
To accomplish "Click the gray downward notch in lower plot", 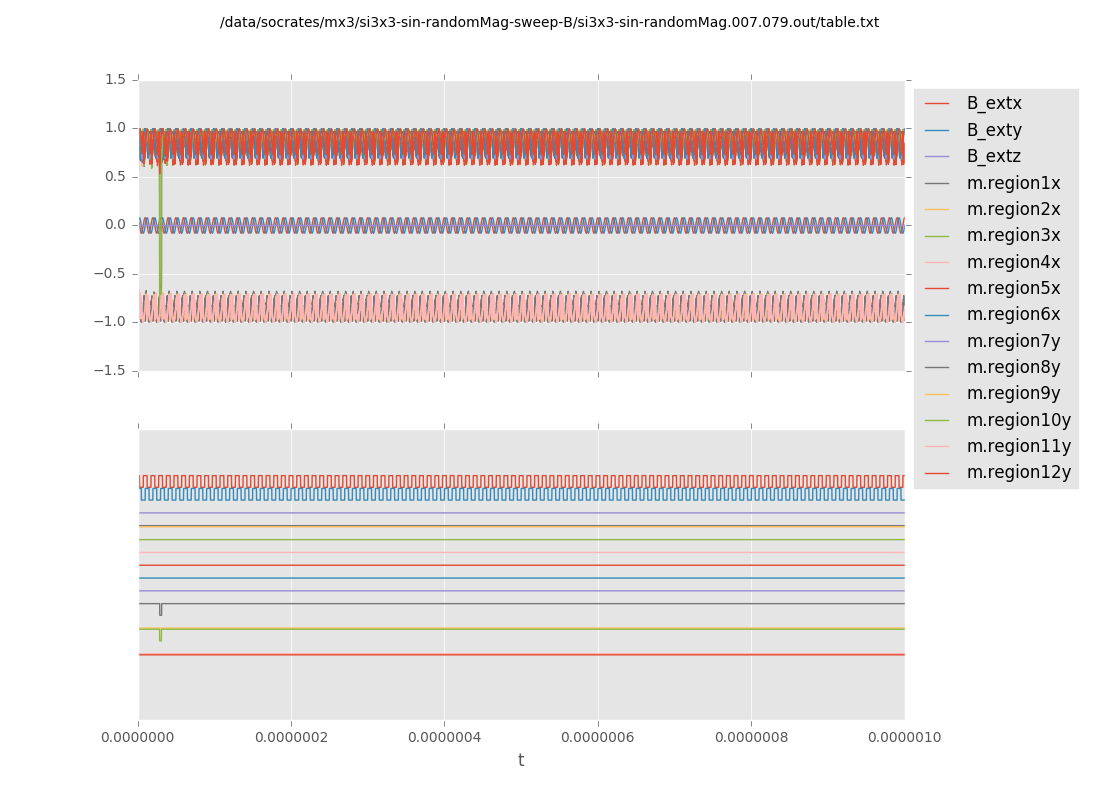I will [x=160, y=610].
